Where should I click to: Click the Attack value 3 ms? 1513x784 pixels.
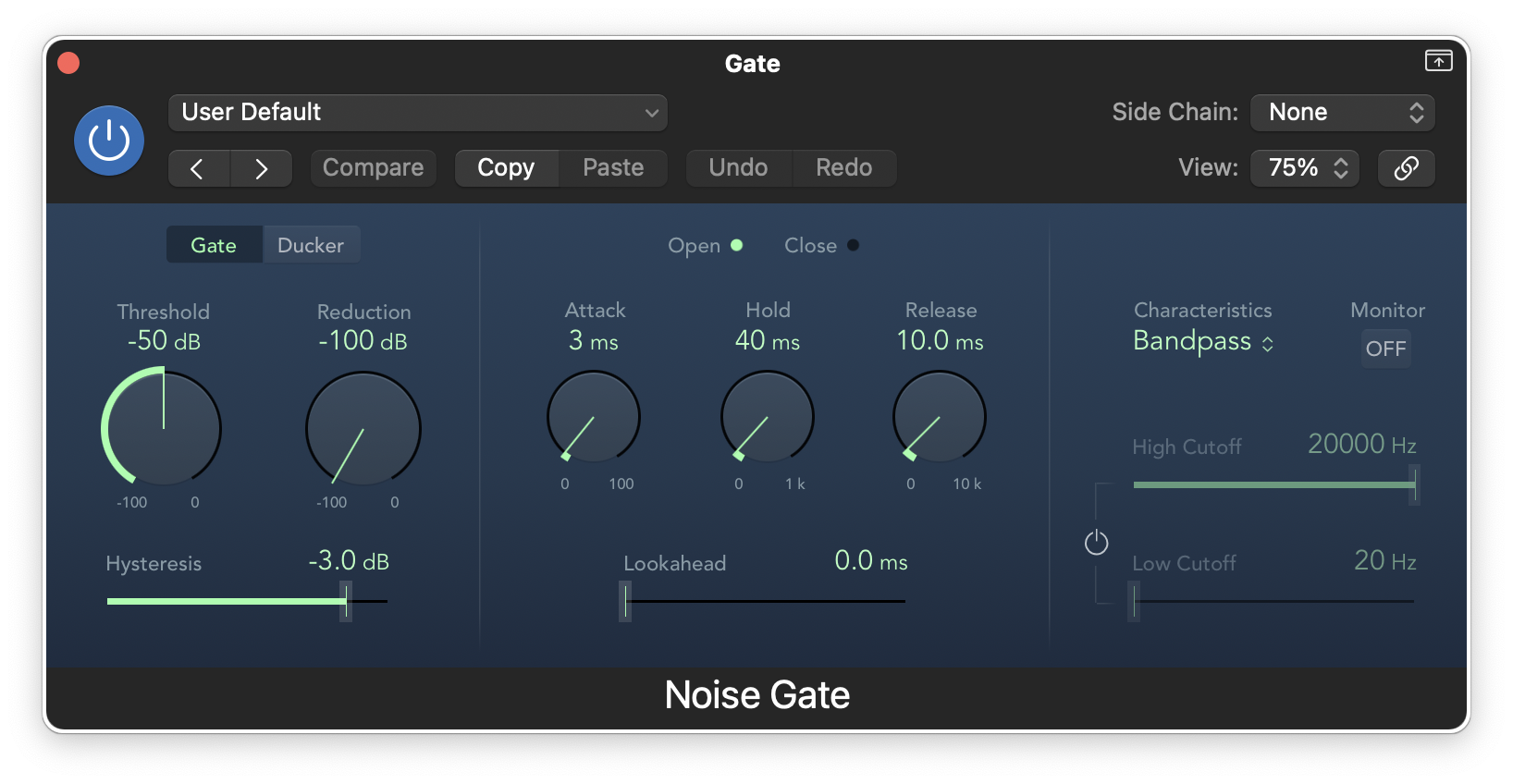(x=594, y=341)
